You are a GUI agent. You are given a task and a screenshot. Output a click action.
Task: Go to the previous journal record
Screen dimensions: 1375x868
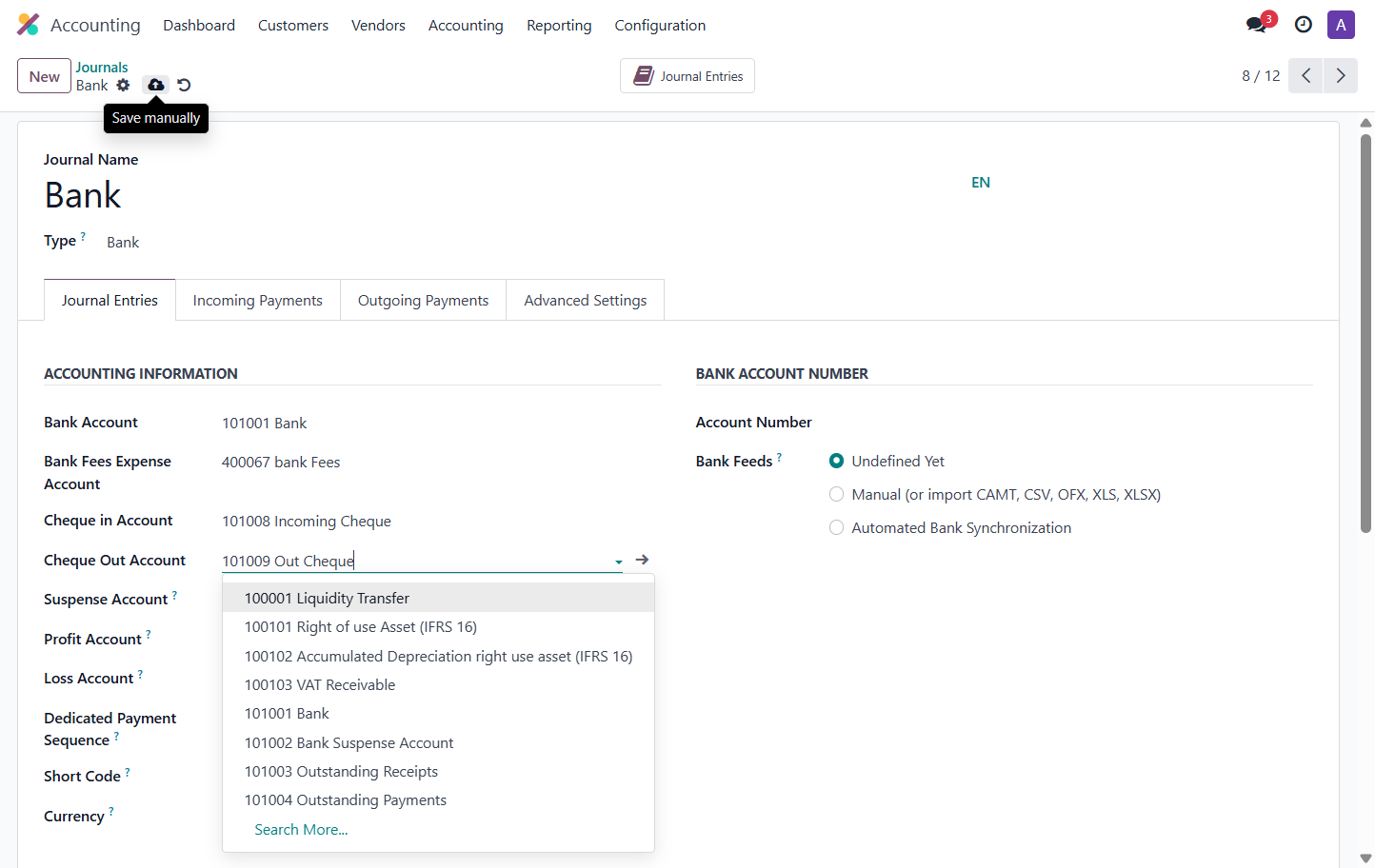pyautogui.click(x=1305, y=75)
